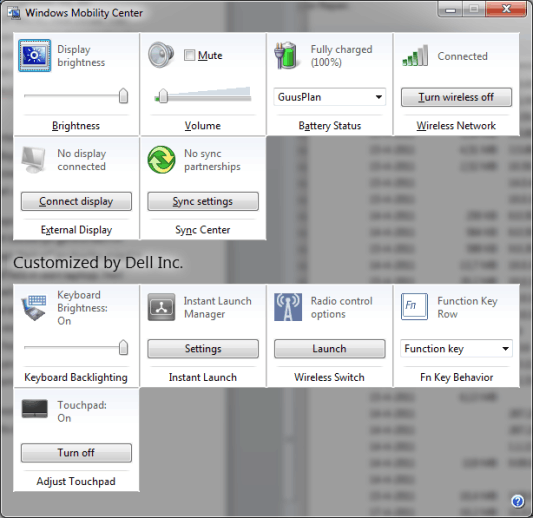Click the External Display label

click(x=76, y=230)
